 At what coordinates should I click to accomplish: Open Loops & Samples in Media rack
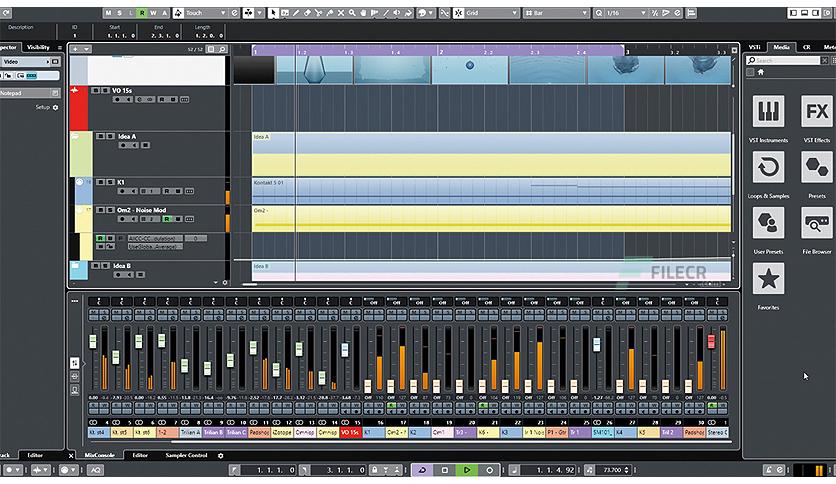point(767,167)
